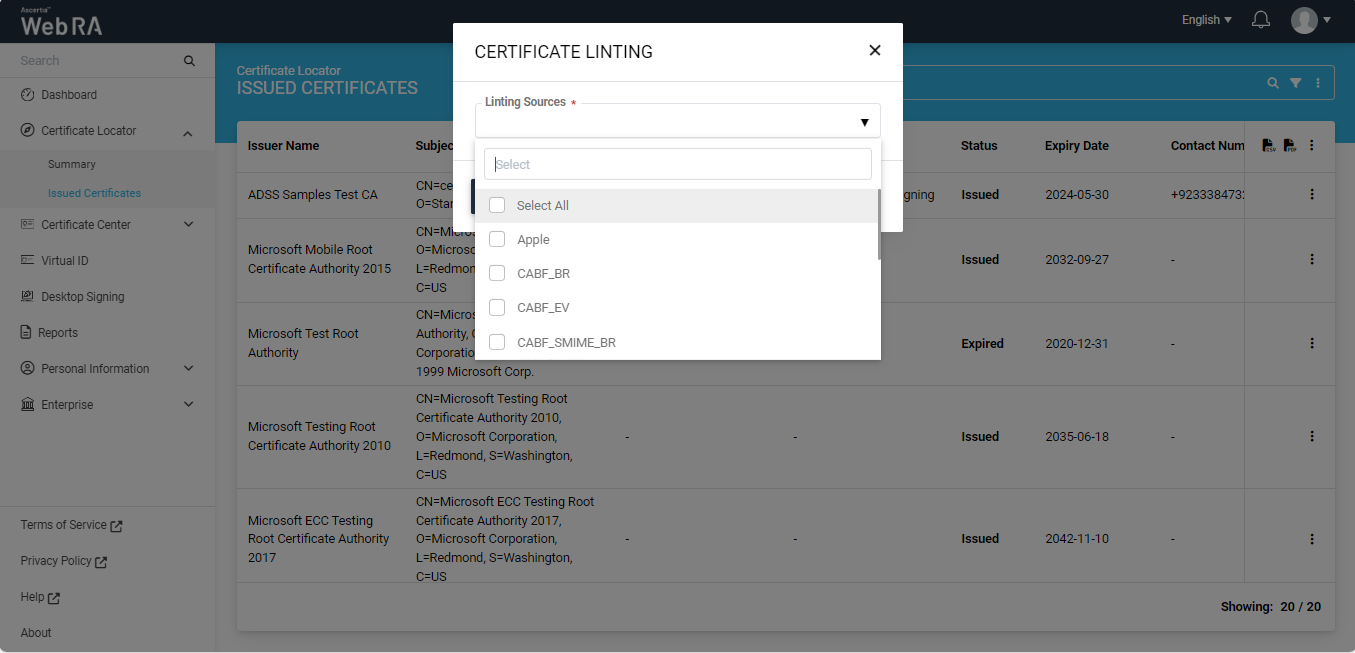Expand the Personal Information chevron
This screenshot has width=1355, height=653.
click(x=189, y=369)
